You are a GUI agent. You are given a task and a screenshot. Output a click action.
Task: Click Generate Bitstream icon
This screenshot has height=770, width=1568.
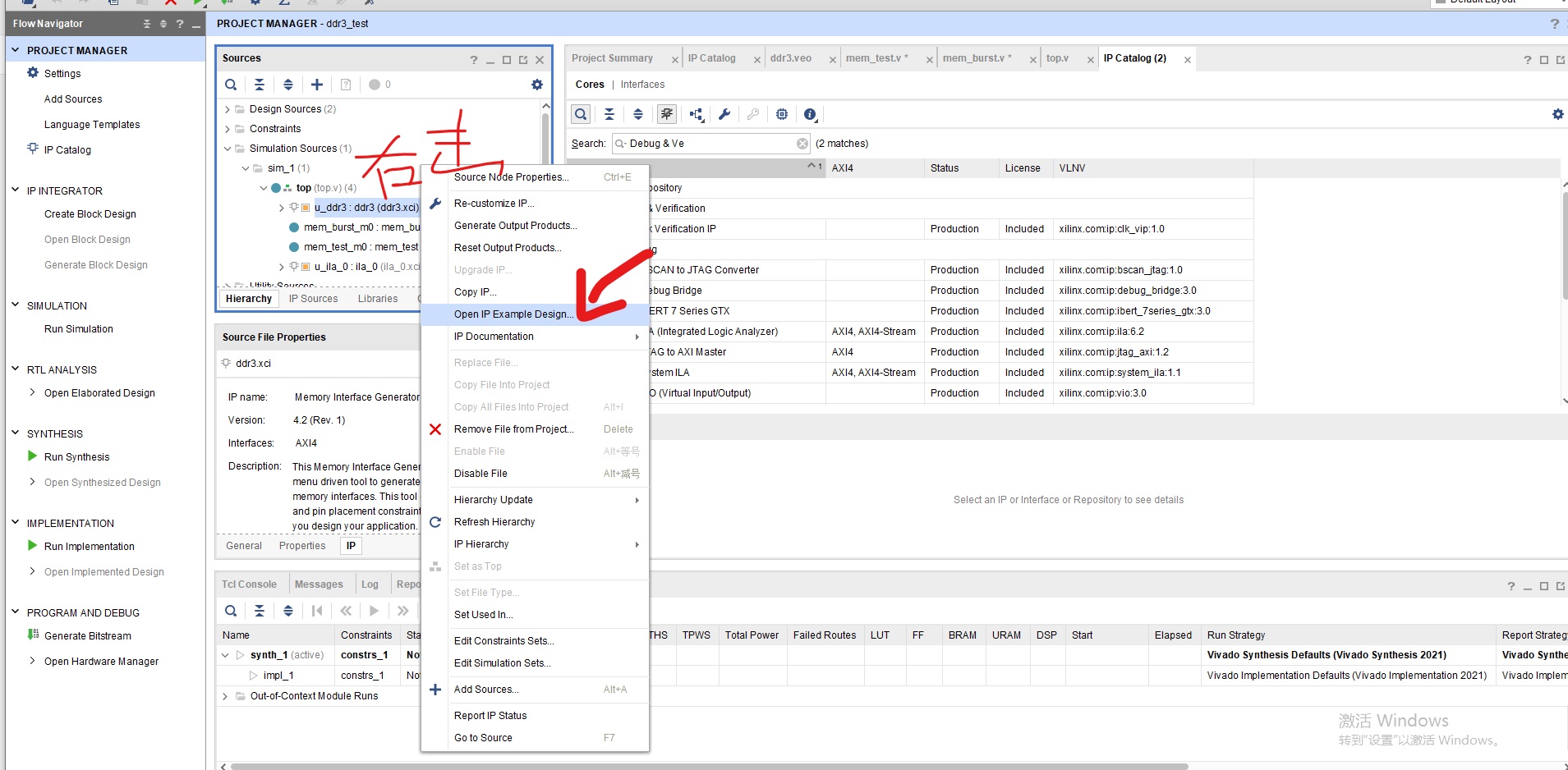(x=33, y=635)
